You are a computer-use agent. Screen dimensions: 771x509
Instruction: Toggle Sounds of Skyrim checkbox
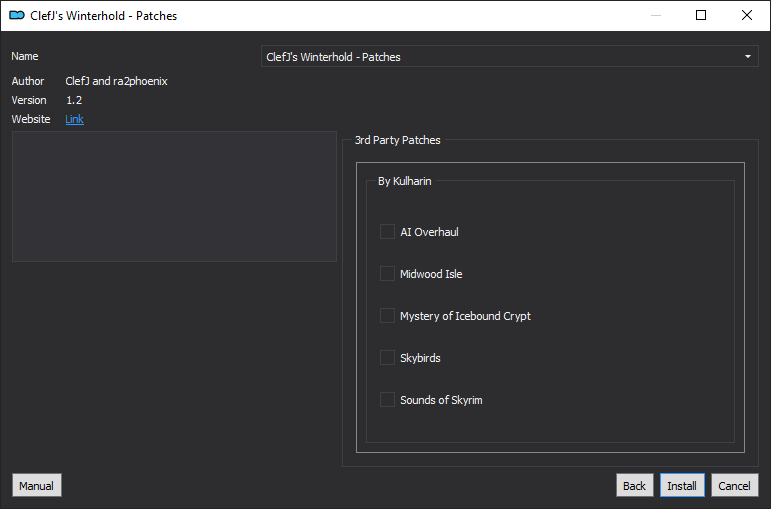click(387, 400)
